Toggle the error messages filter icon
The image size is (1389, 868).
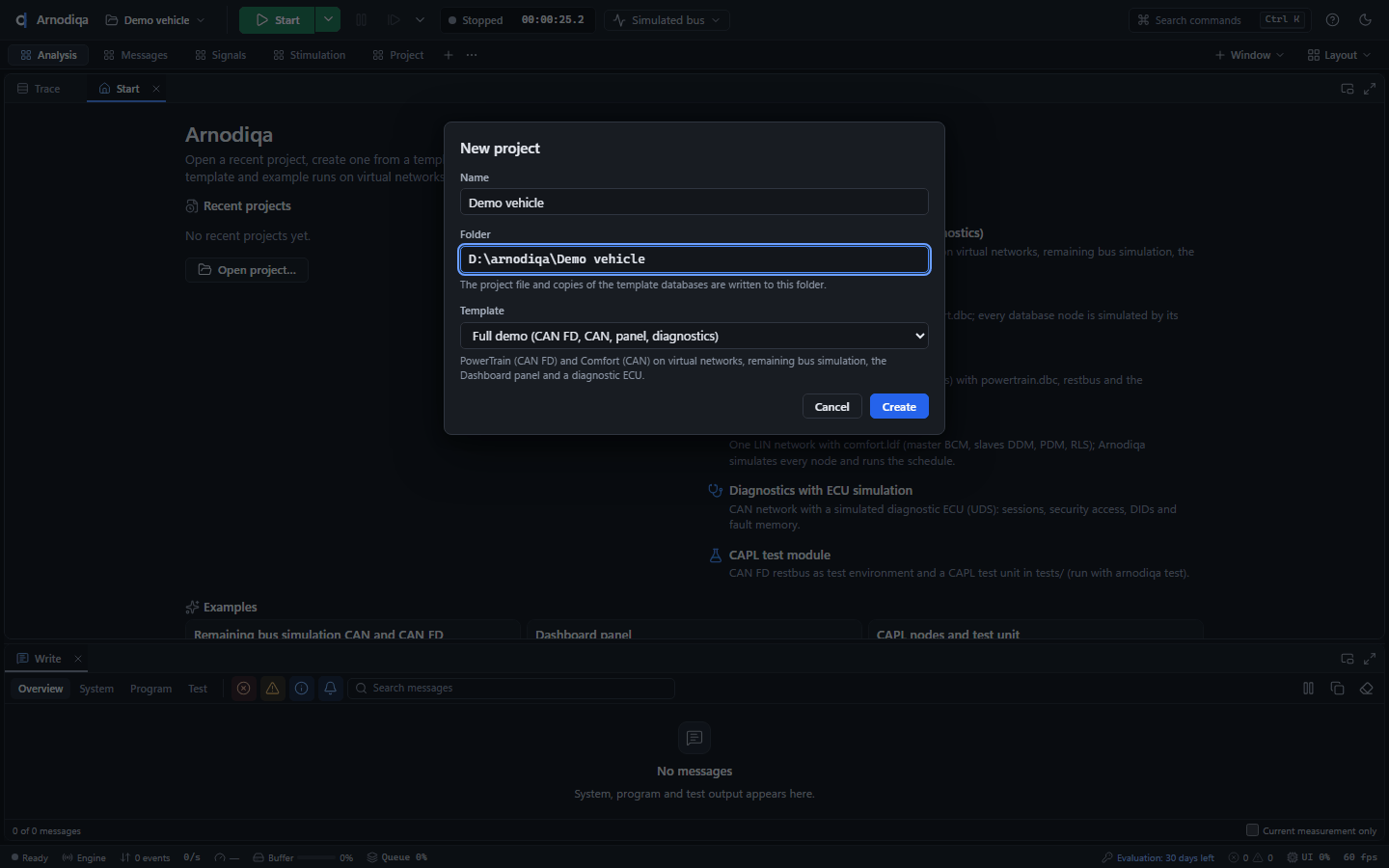click(244, 689)
